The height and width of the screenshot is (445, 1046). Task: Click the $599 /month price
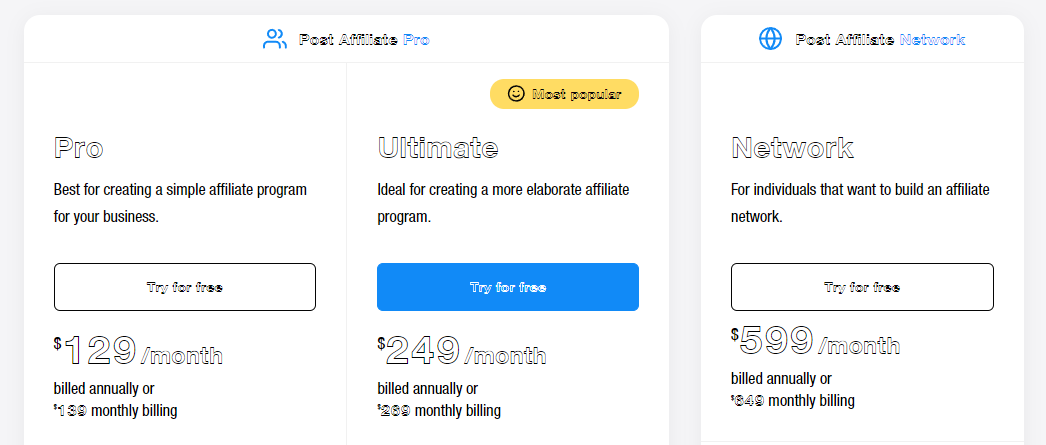tap(815, 341)
